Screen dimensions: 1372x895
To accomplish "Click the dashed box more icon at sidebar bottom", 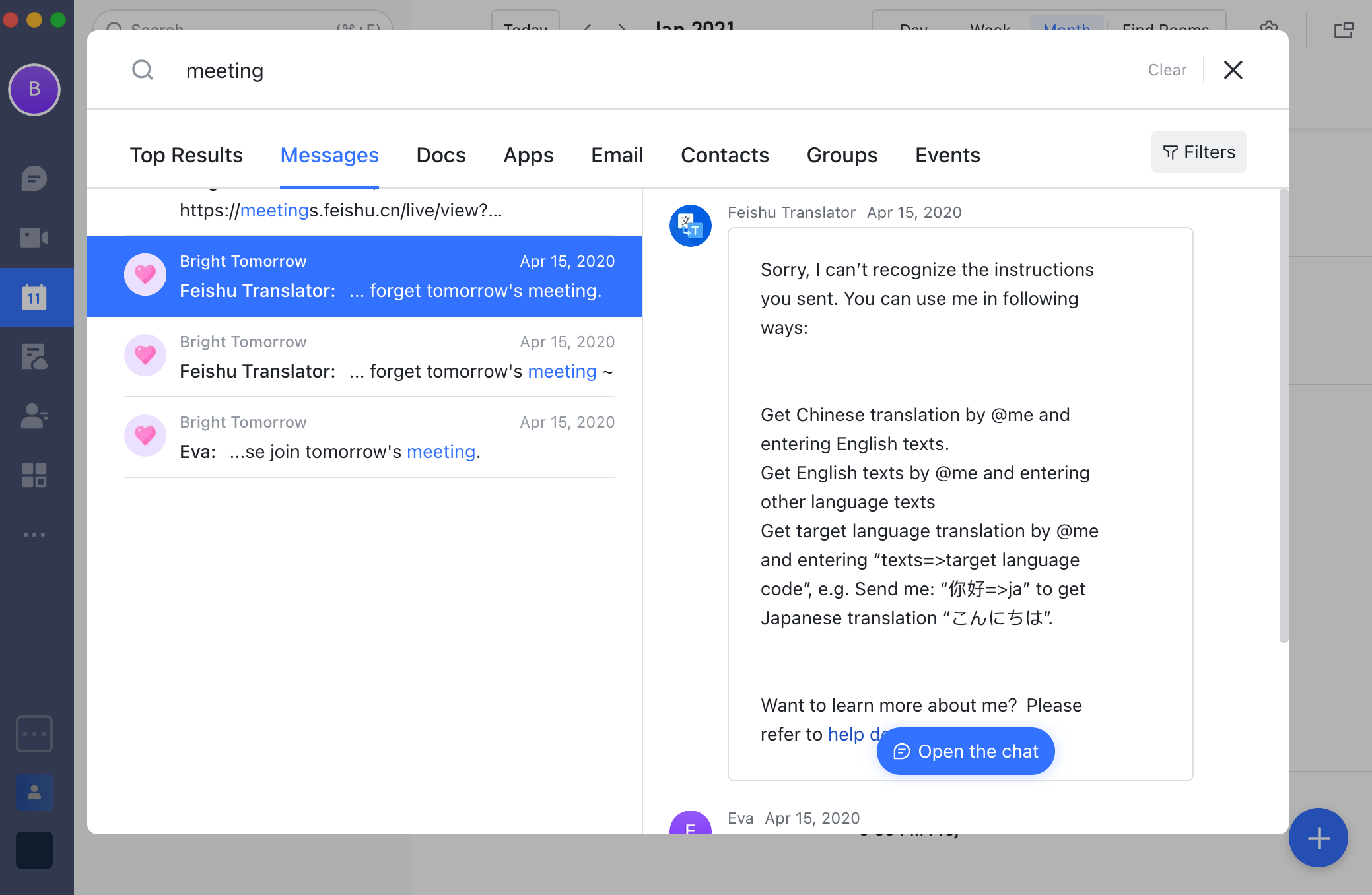I will tap(34, 734).
